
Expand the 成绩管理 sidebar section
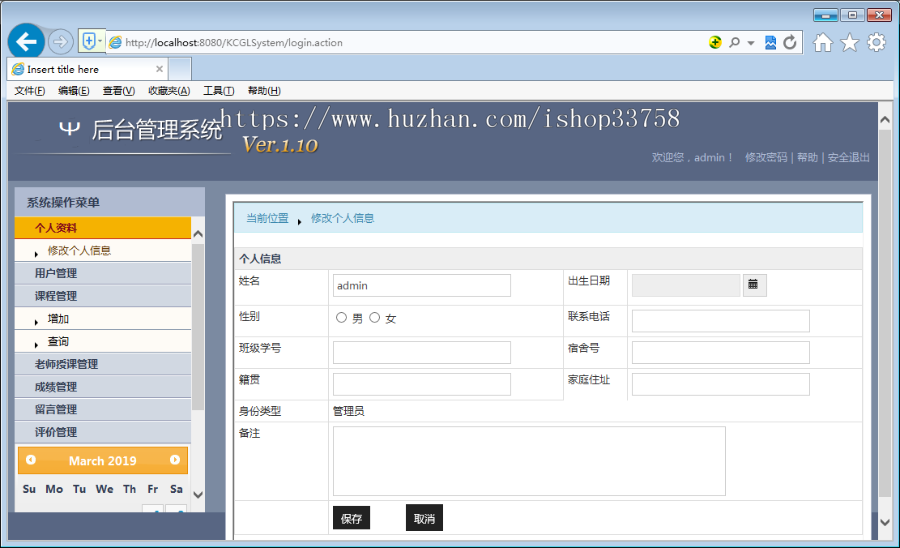[103, 387]
